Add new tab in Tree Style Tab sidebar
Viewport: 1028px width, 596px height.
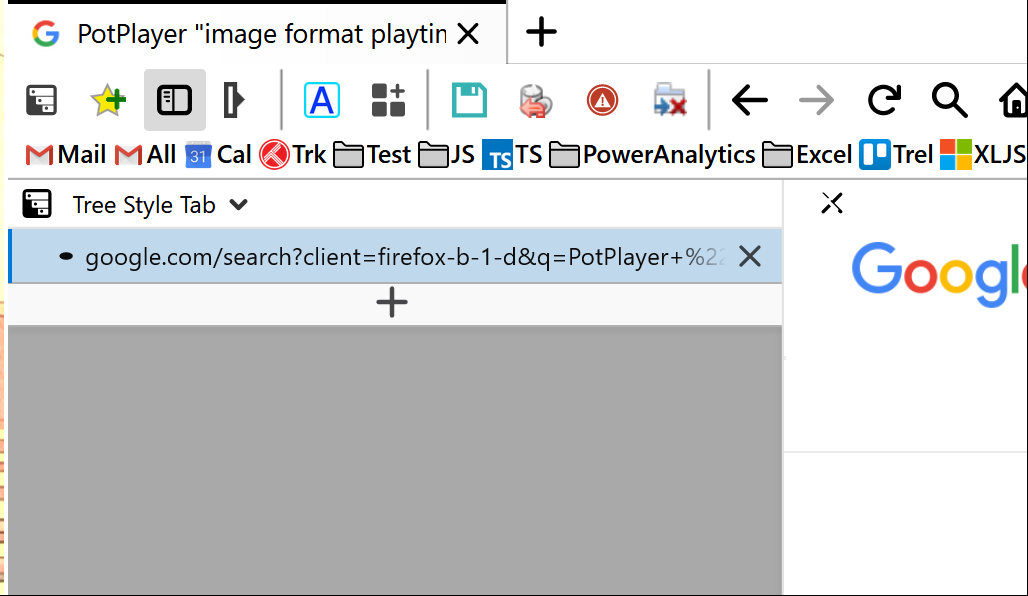392,303
